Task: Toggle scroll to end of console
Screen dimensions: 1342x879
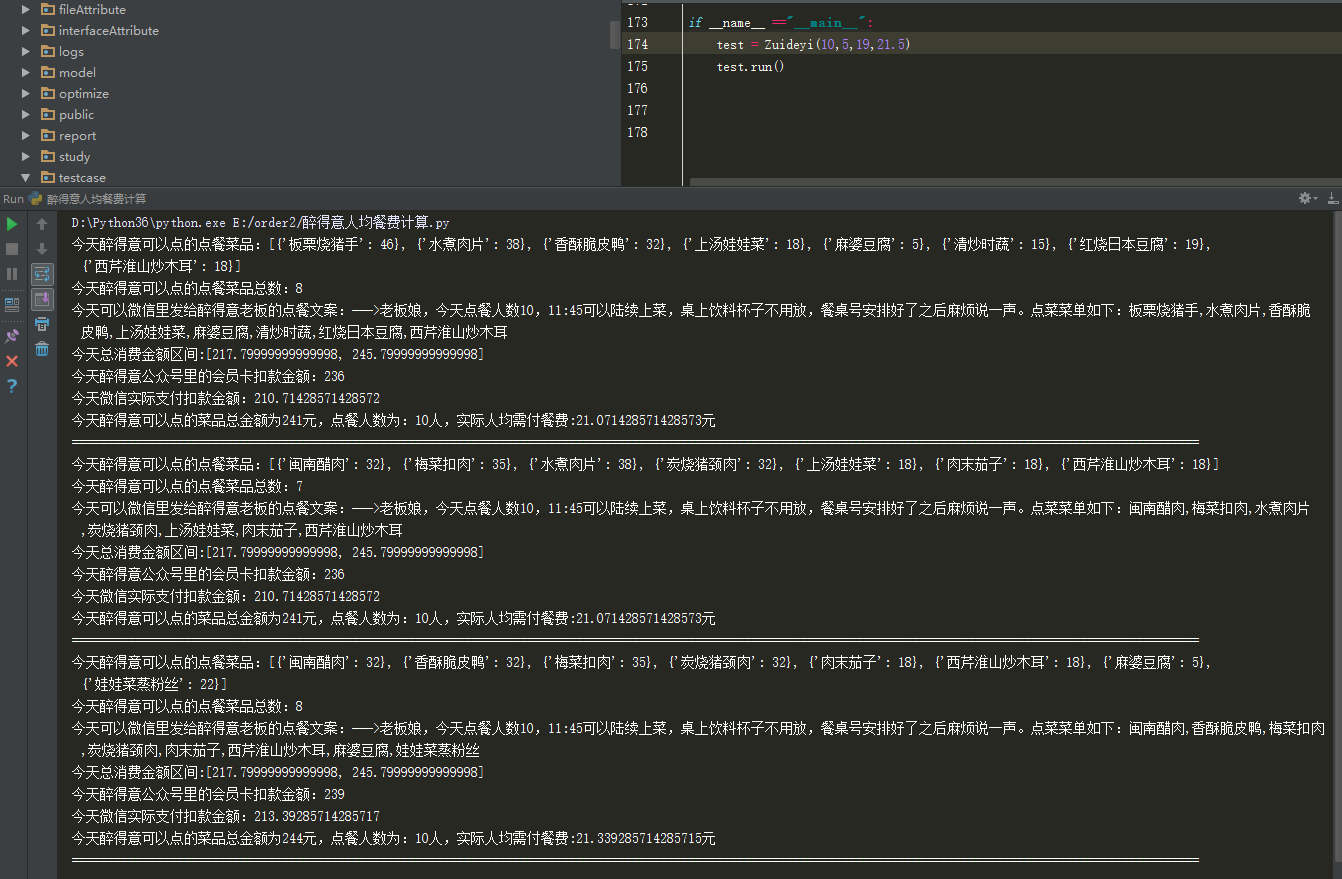Action: coord(42,298)
